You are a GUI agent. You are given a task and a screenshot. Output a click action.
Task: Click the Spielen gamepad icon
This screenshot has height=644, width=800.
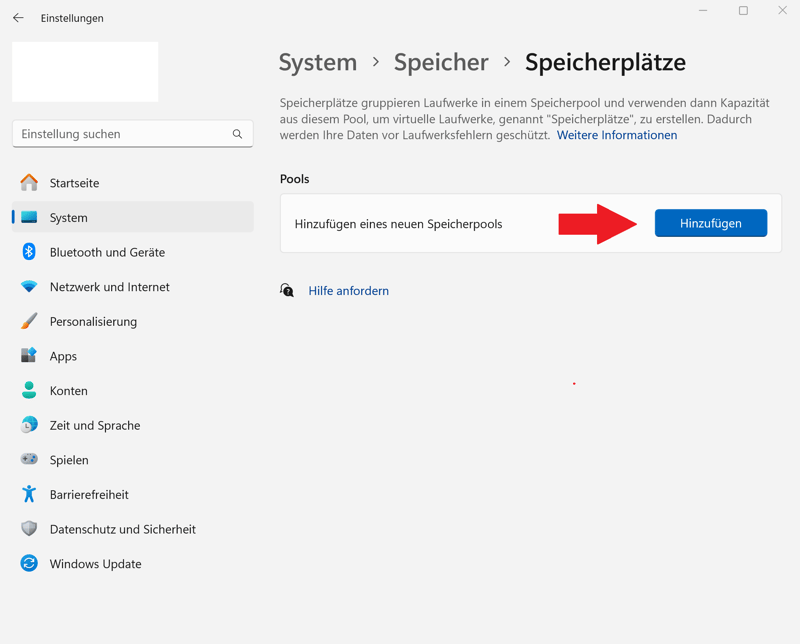coord(29,460)
